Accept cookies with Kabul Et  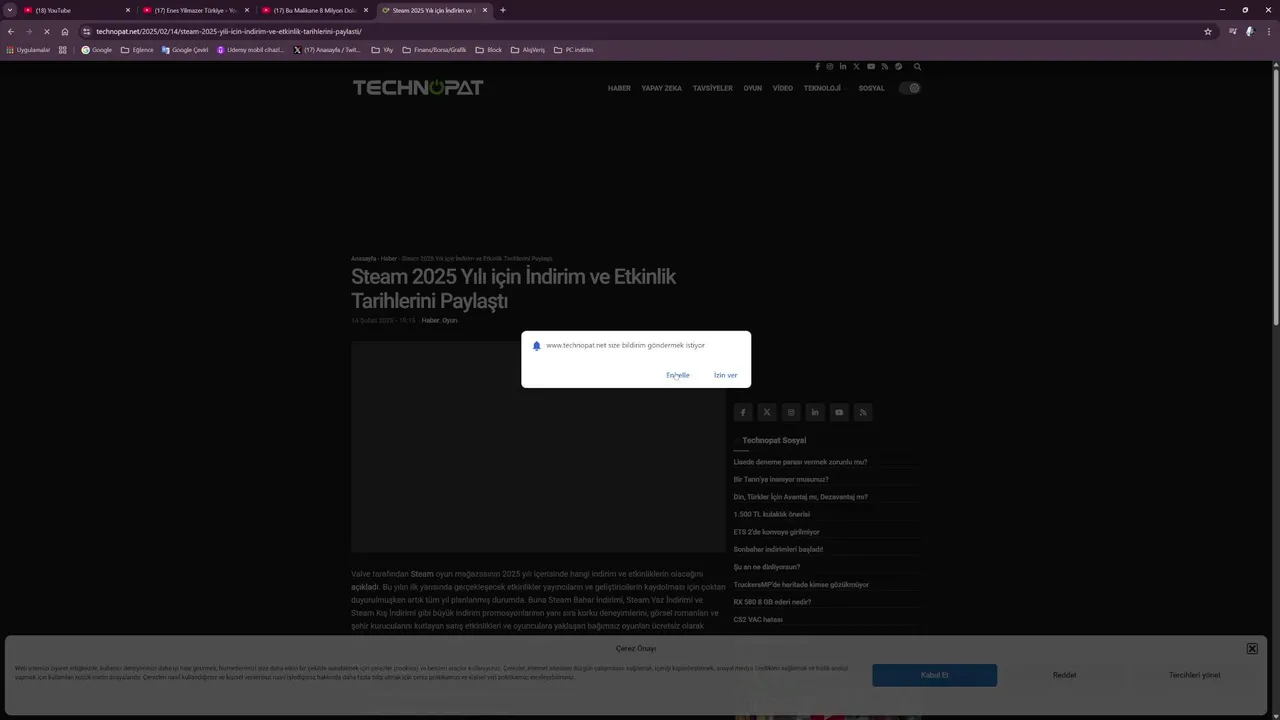(934, 675)
